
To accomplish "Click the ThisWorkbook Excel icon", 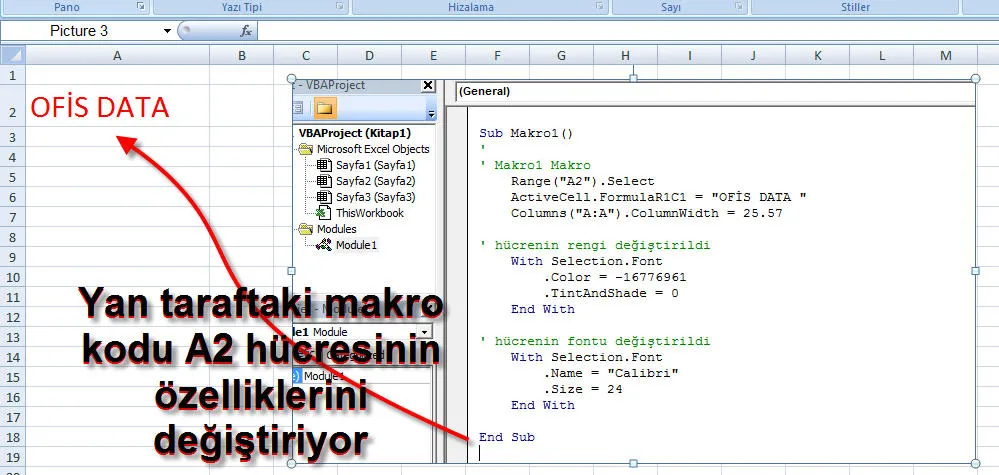I will pyautogui.click(x=324, y=213).
